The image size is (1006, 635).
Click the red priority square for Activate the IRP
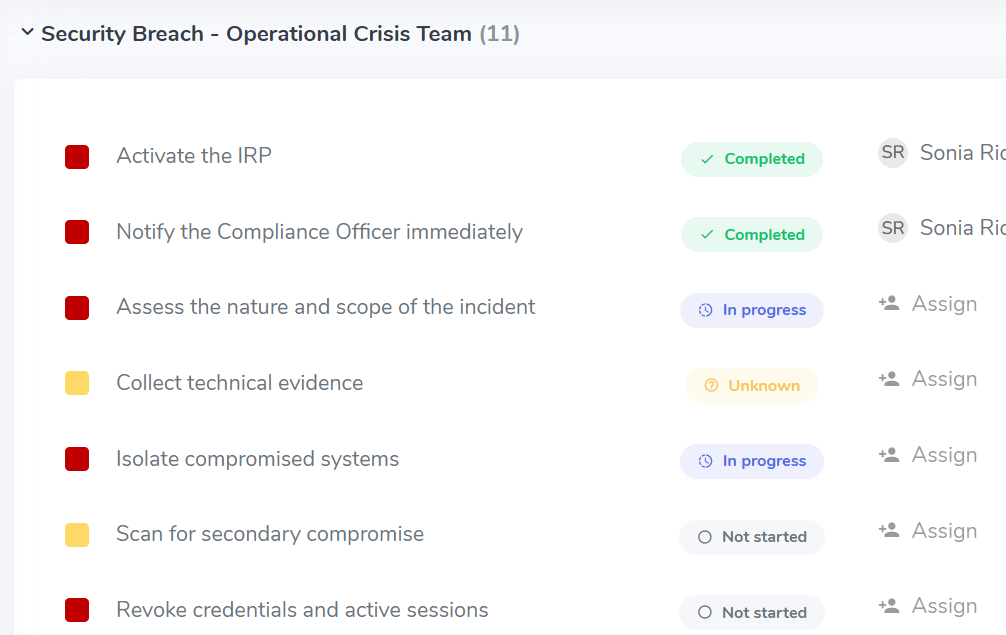point(77,157)
